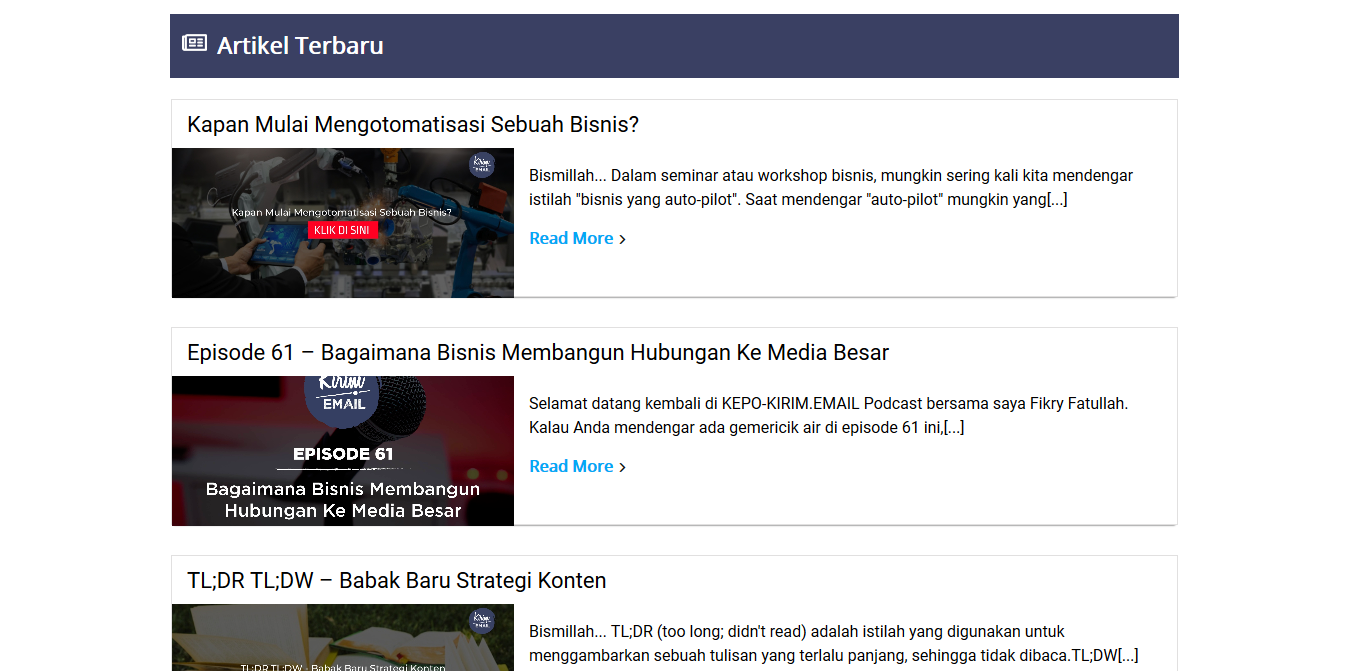Click excerpt text starting with Selamat datang kembali
The height and width of the screenshot is (671, 1349).
point(828,415)
